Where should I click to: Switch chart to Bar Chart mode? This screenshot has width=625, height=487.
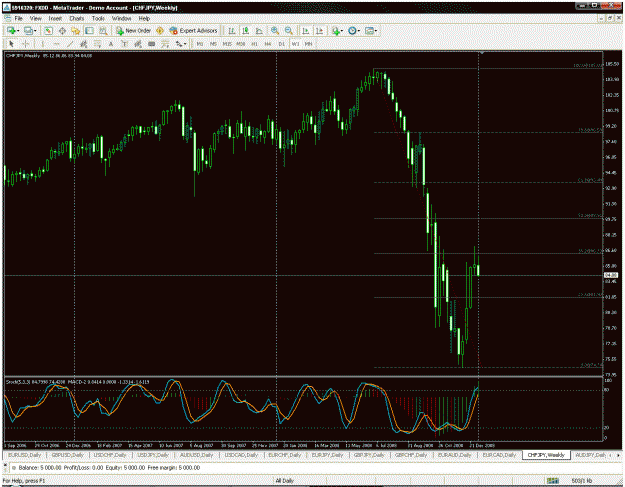click(x=232, y=31)
